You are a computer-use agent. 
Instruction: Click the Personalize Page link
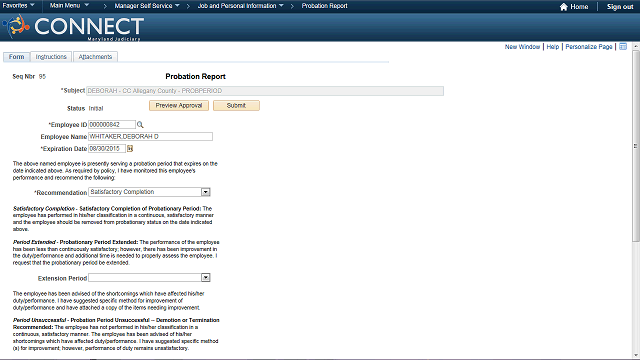(589, 47)
